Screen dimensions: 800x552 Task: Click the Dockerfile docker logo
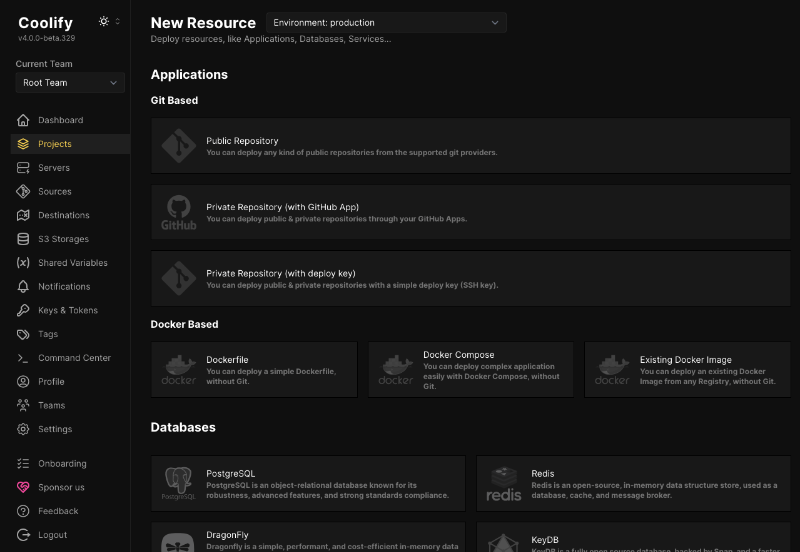coord(179,370)
